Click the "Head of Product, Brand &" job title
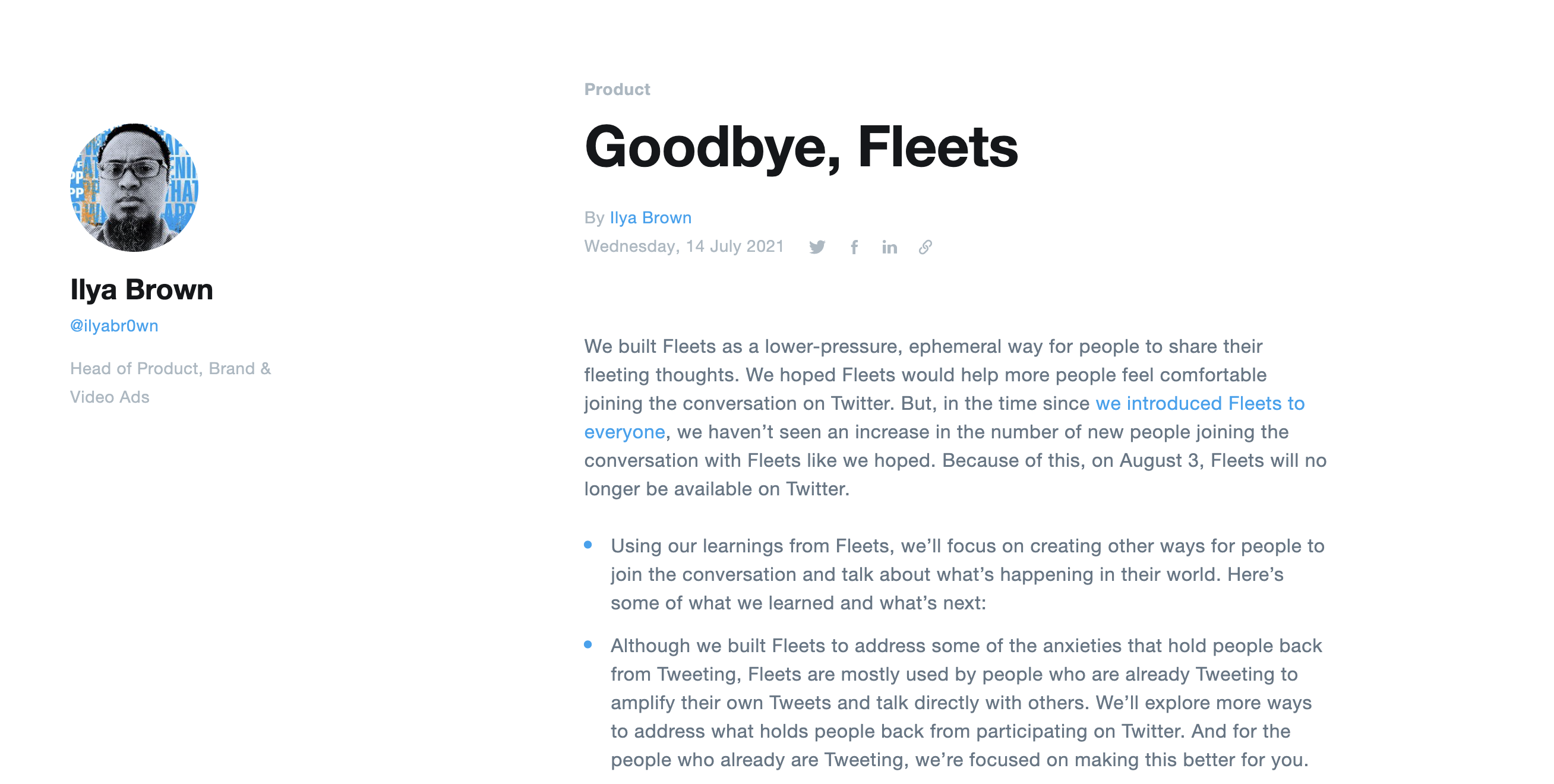The image size is (1554, 784). point(170,368)
